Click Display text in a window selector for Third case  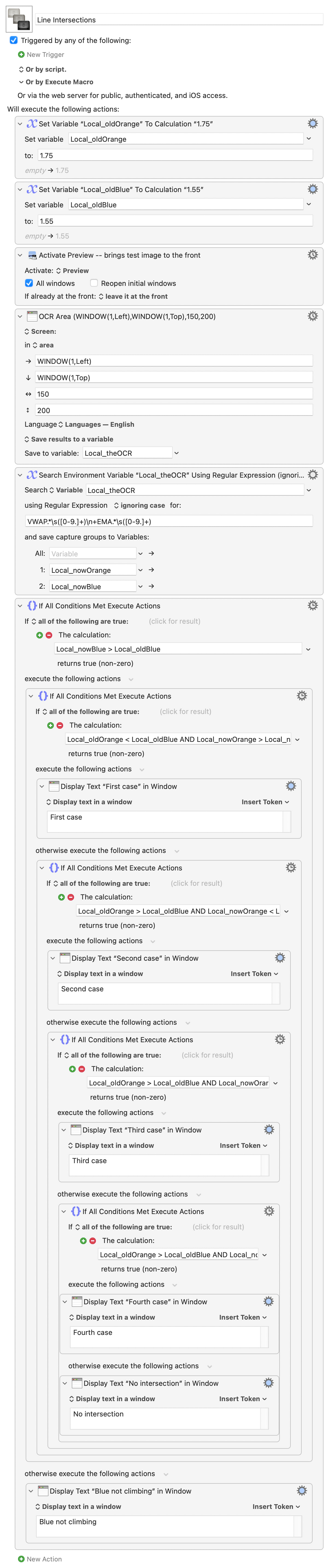click(x=111, y=1145)
